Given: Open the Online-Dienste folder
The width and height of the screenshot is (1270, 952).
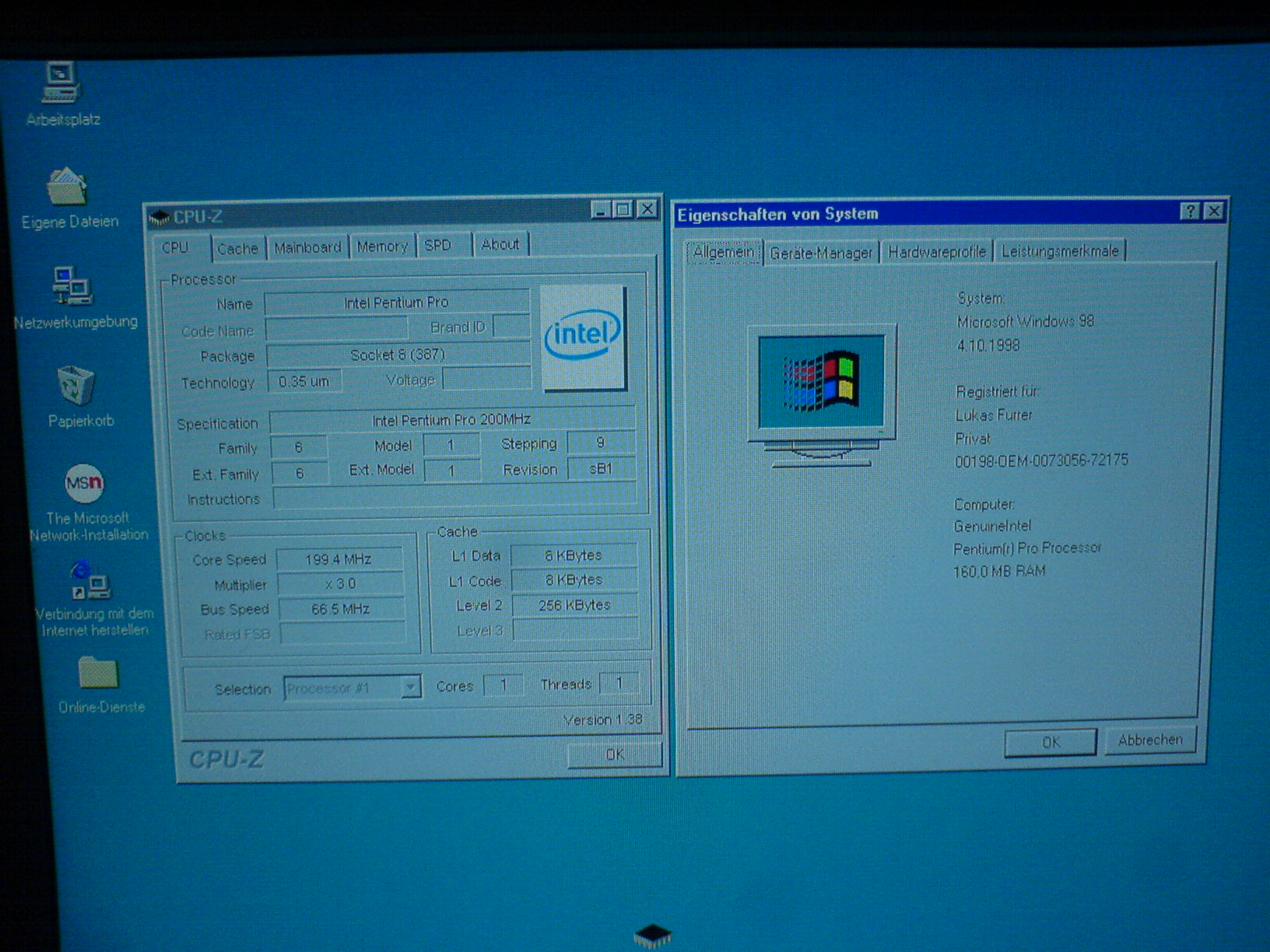Looking at the screenshot, I should [99, 674].
